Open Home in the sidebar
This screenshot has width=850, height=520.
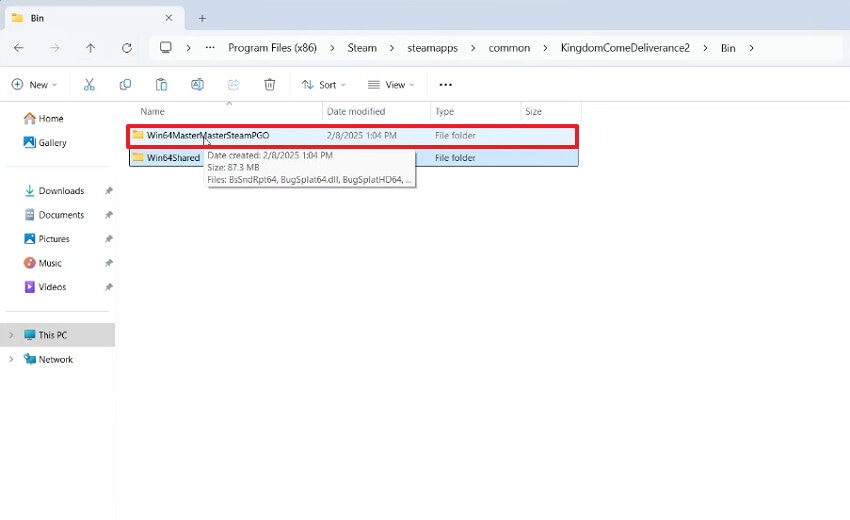coord(44,118)
